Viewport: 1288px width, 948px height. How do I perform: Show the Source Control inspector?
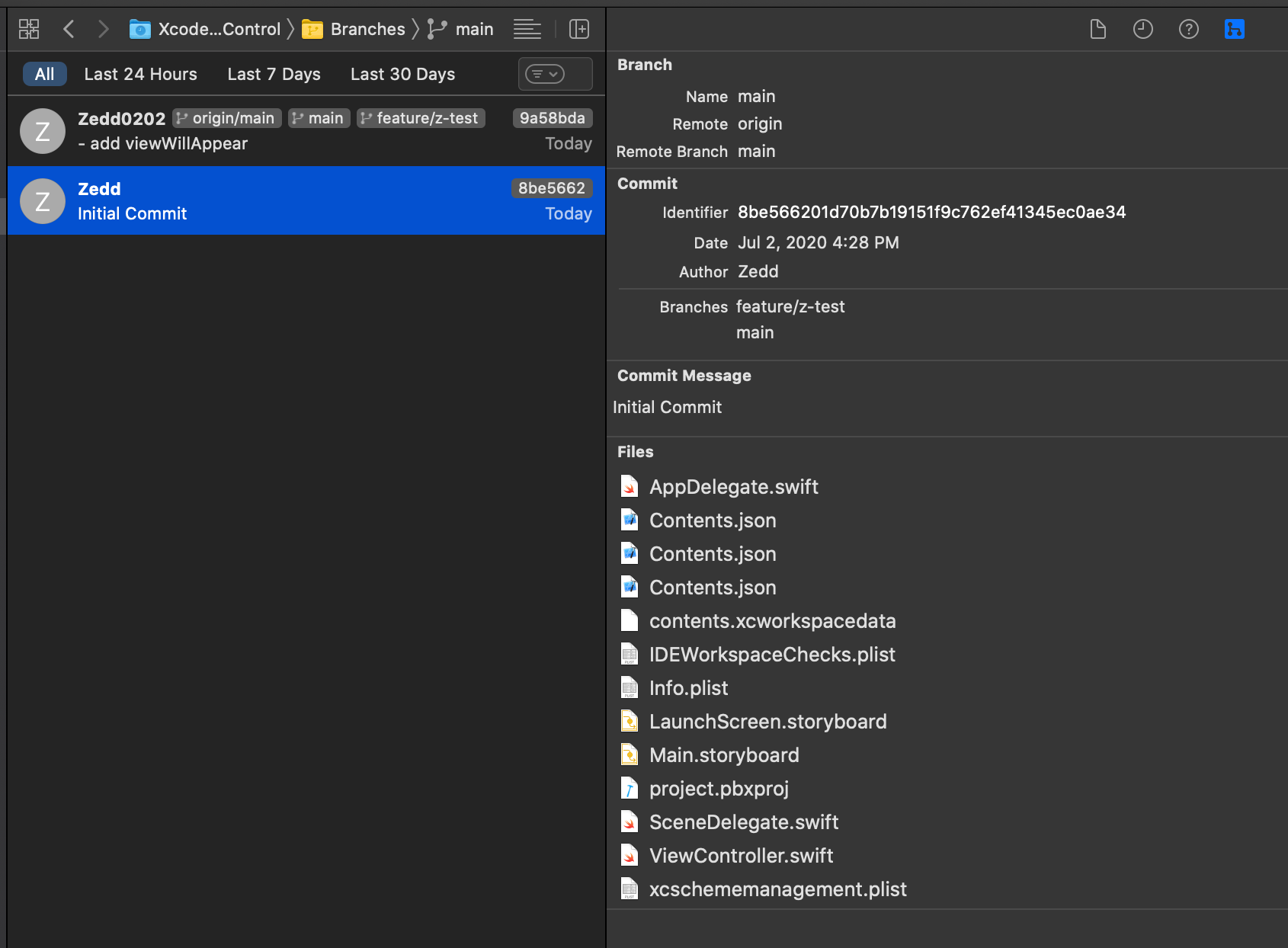[1235, 29]
